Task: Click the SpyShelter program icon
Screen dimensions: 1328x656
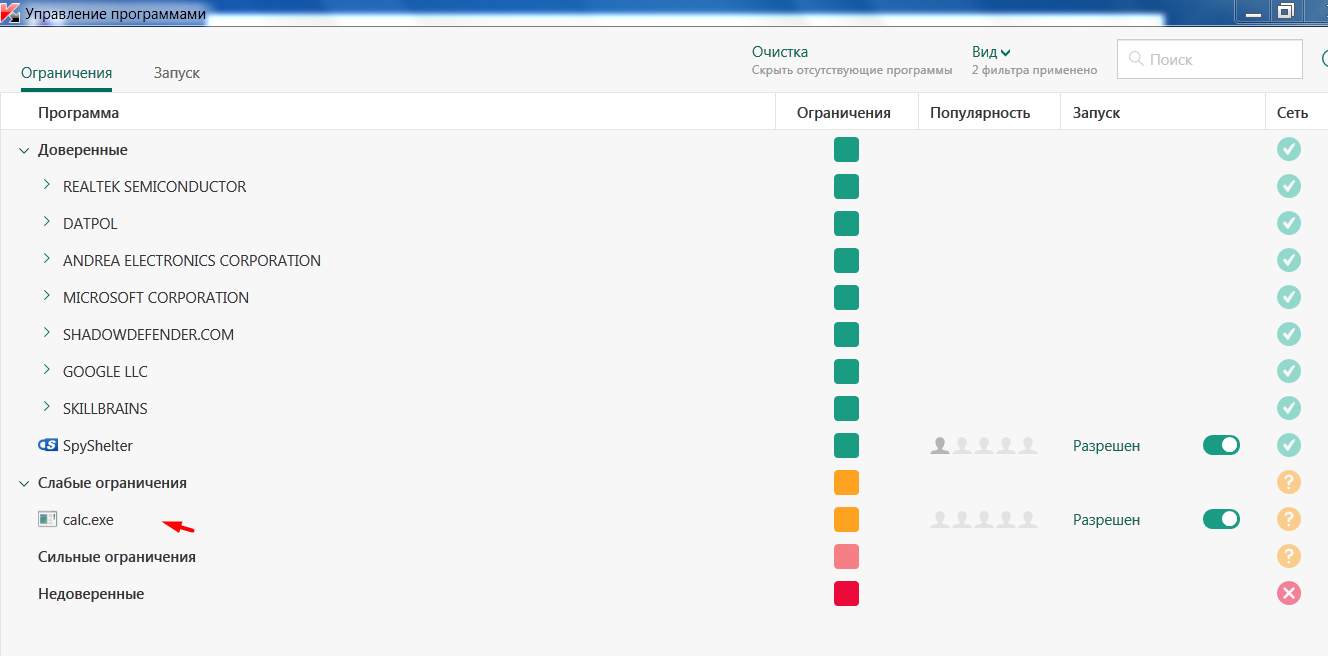Action: [x=47, y=445]
